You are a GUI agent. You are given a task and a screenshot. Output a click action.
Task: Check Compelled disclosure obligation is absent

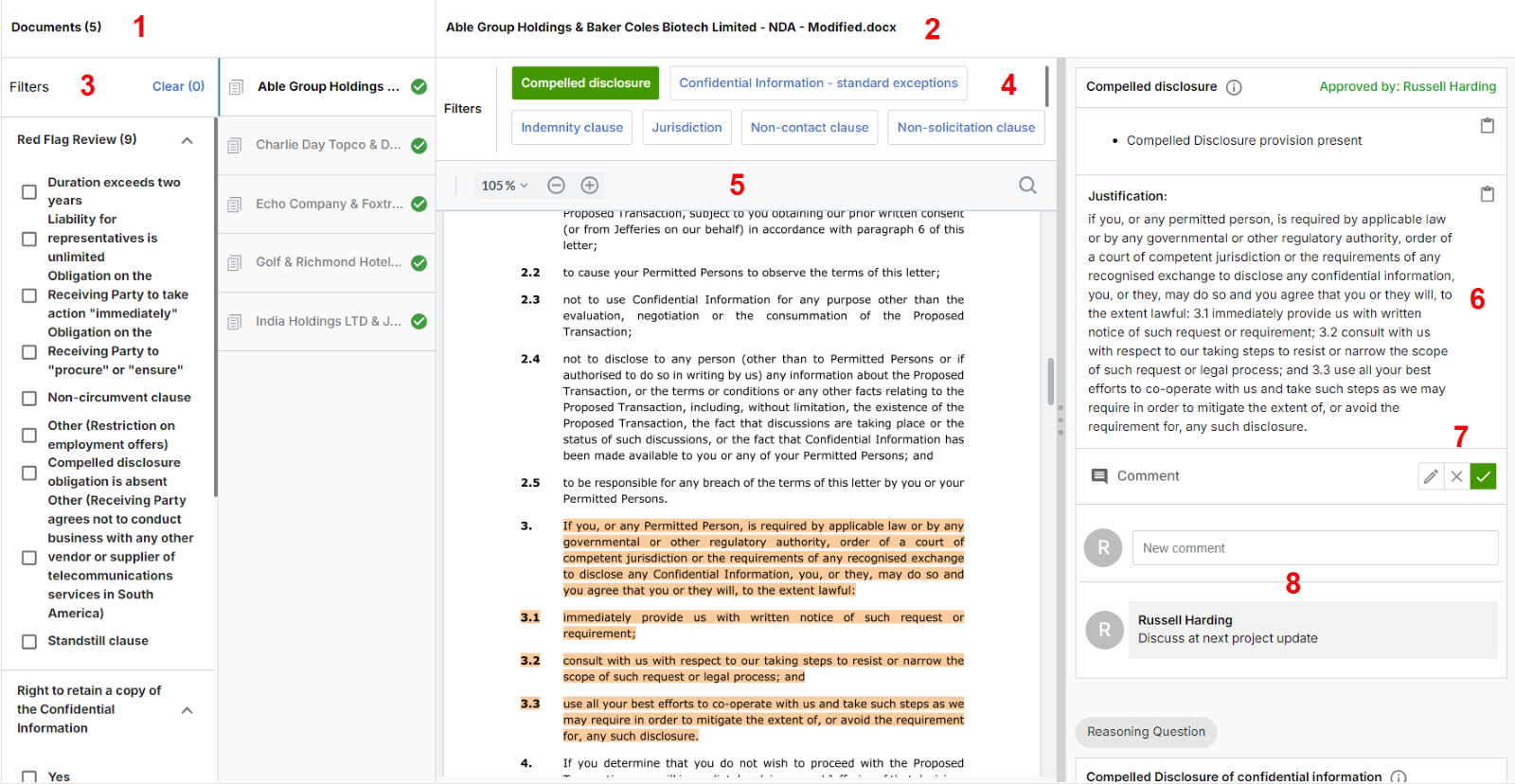pos(29,472)
